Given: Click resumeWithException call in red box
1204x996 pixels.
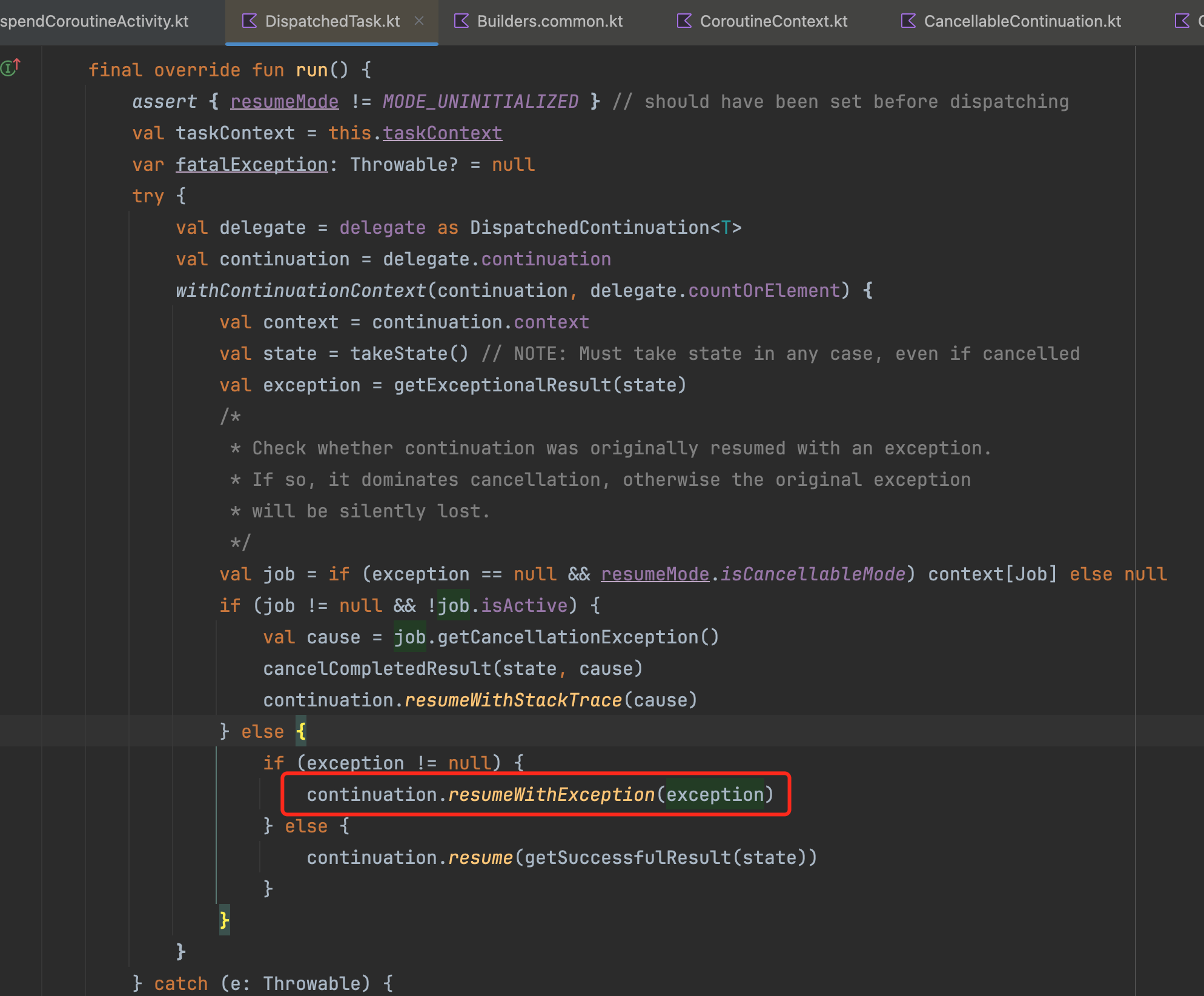Looking at the screenshot, I should coord(551,794).
